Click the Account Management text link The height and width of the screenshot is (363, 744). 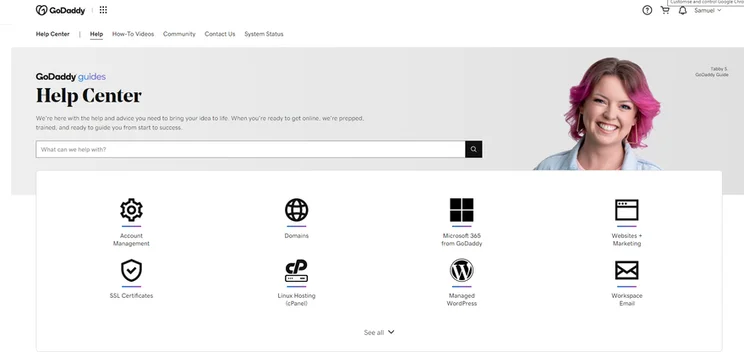pos(131,240)
